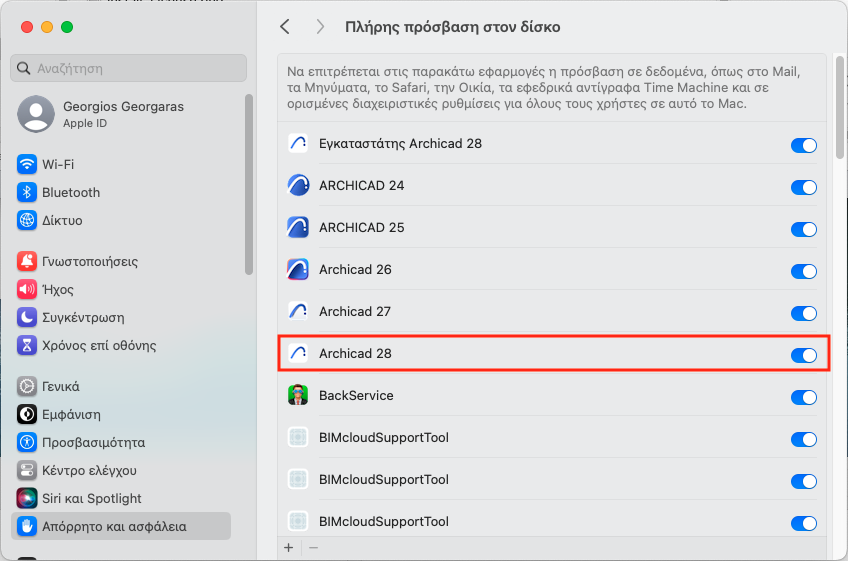Click the magnifier icon in search field
The width and height of the screenshot is (848, 561).
point(23,69)
